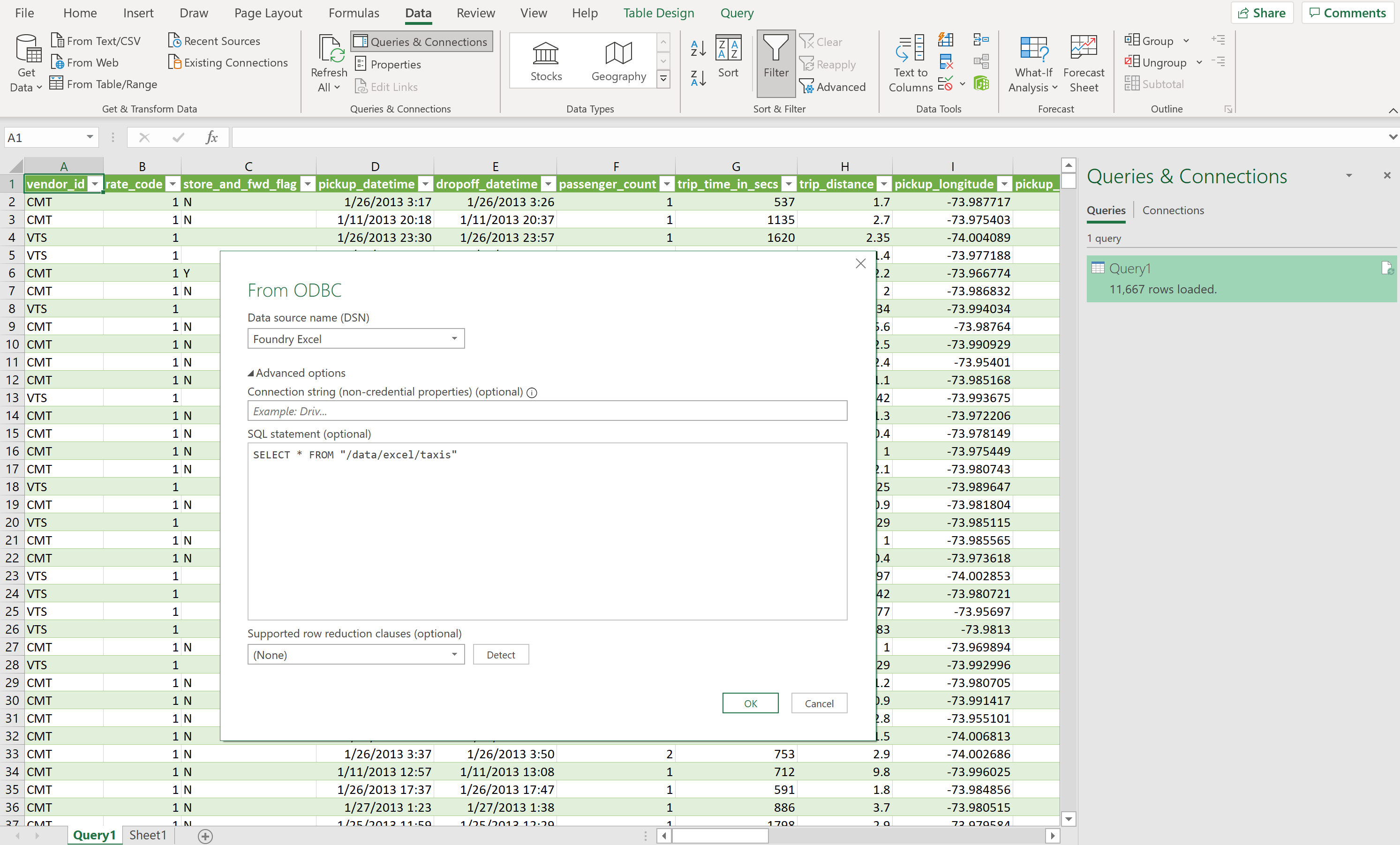This screenshot has width=1400, height=845.
Task: Switch to the Sheet1 tab
Action: (148, 835)
